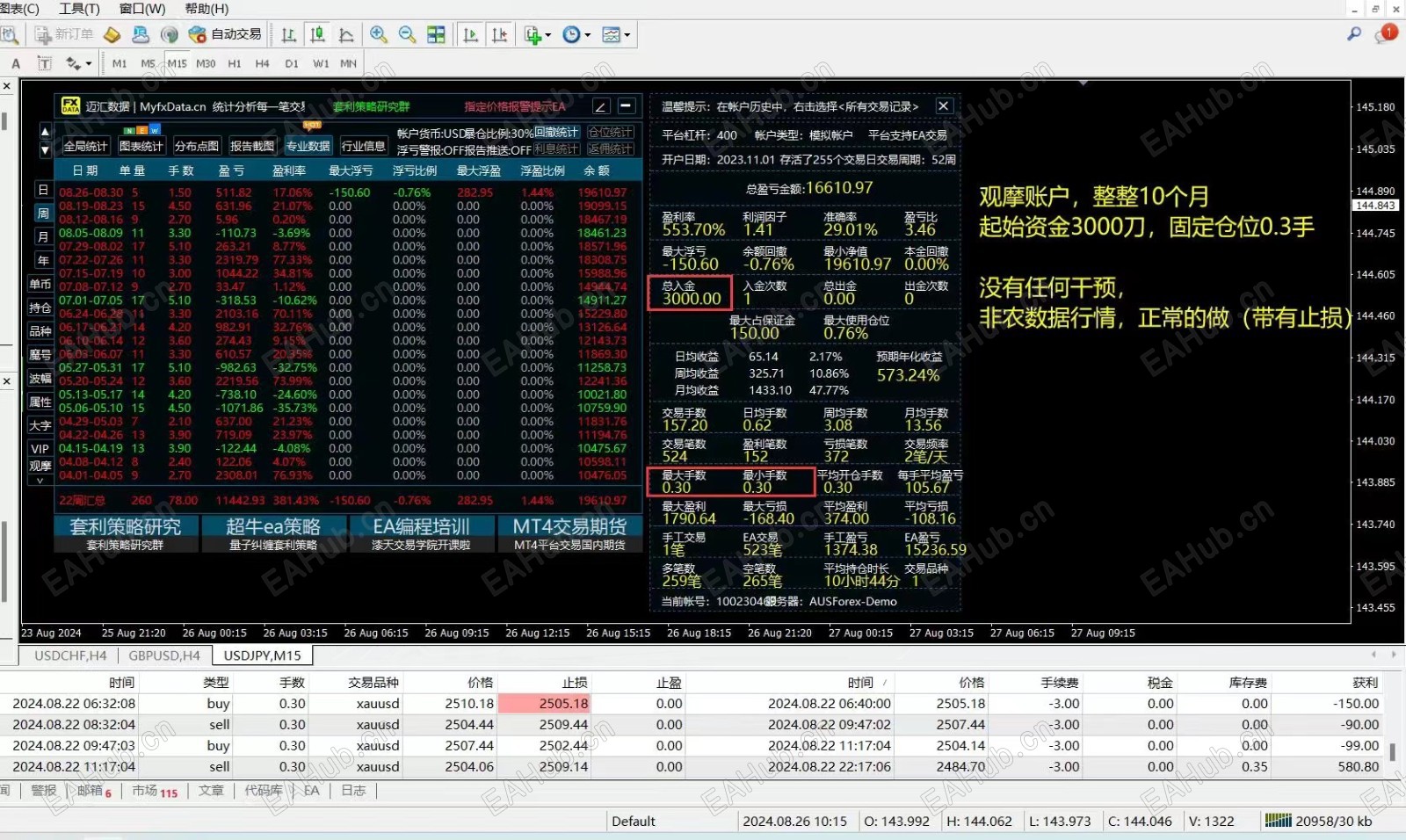The image size is (1406, 840).
Task: Click the signal radar icon in toolbar
Action: [x=170, y=34]
